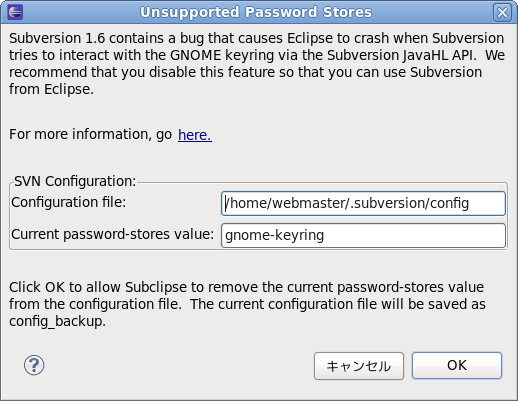This screenshot has width=518, height=401.
Task: Click the Eclipse icon in title bar
Action: pyautogui.click(x=15, y=12)
